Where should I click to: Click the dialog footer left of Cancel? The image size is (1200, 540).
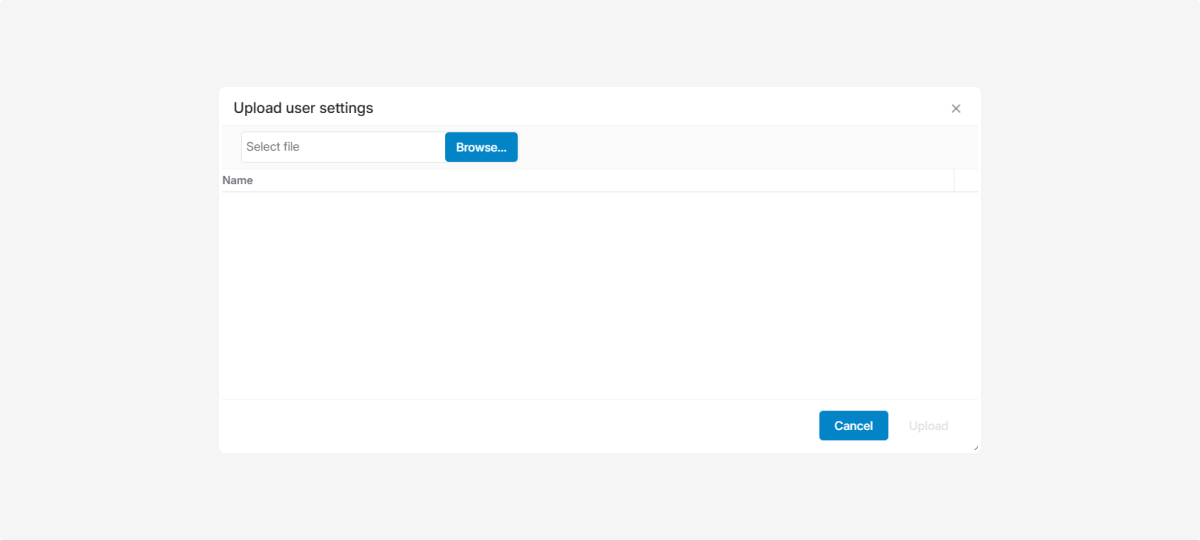520,426
